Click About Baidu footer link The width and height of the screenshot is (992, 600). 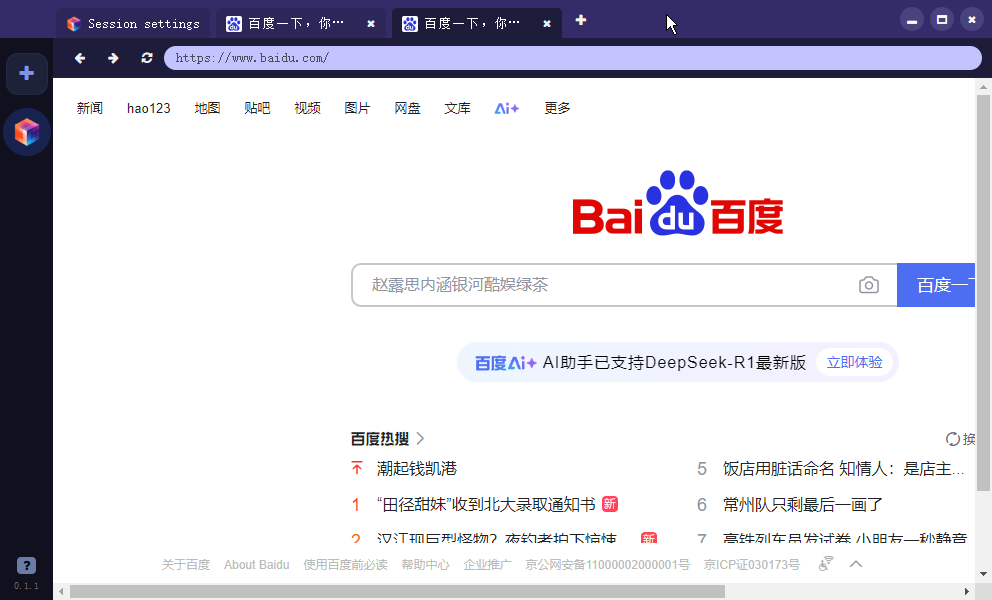pyautogui.click(x=256, y=565)
